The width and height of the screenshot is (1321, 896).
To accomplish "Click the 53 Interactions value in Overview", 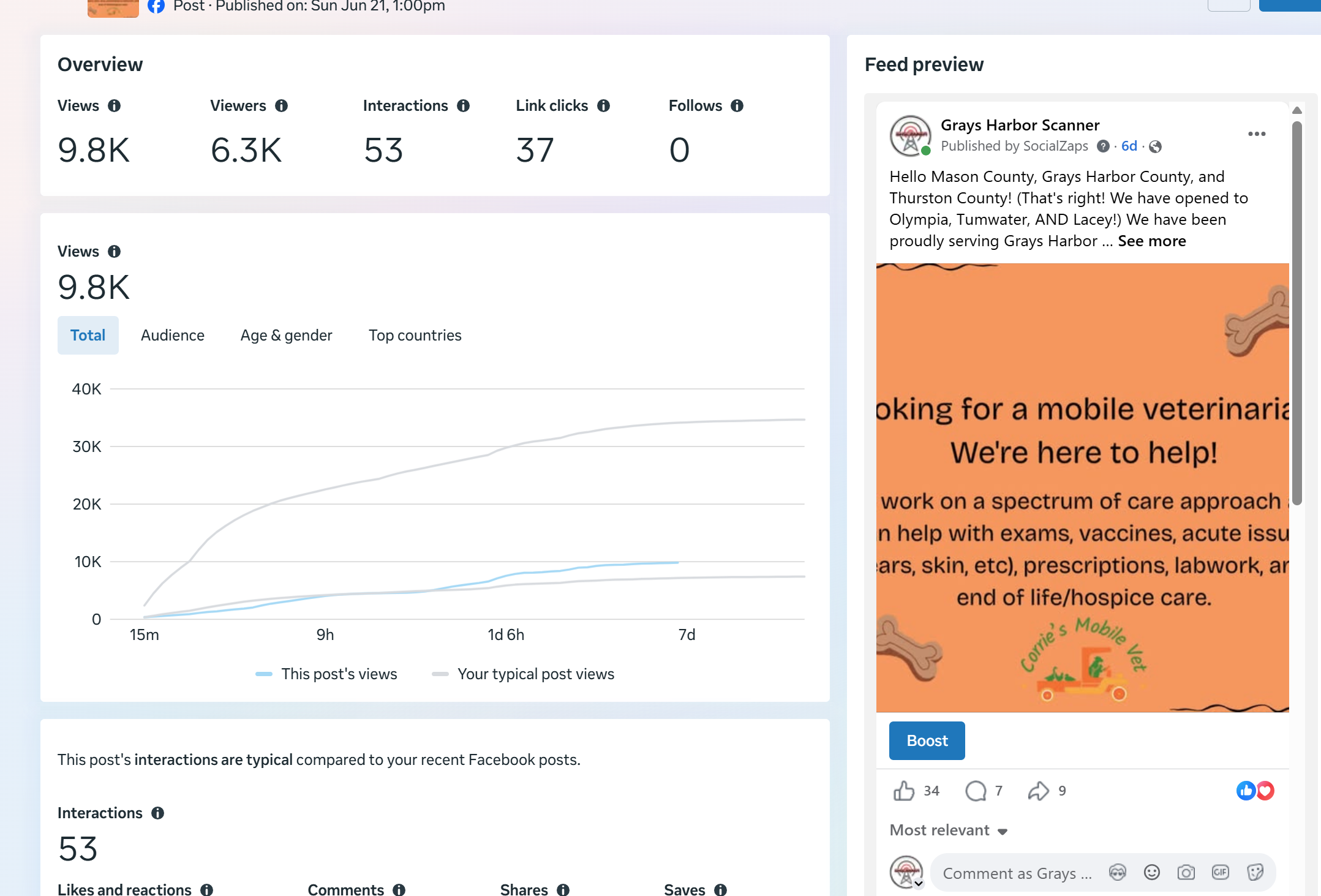I will click(383, 151).
